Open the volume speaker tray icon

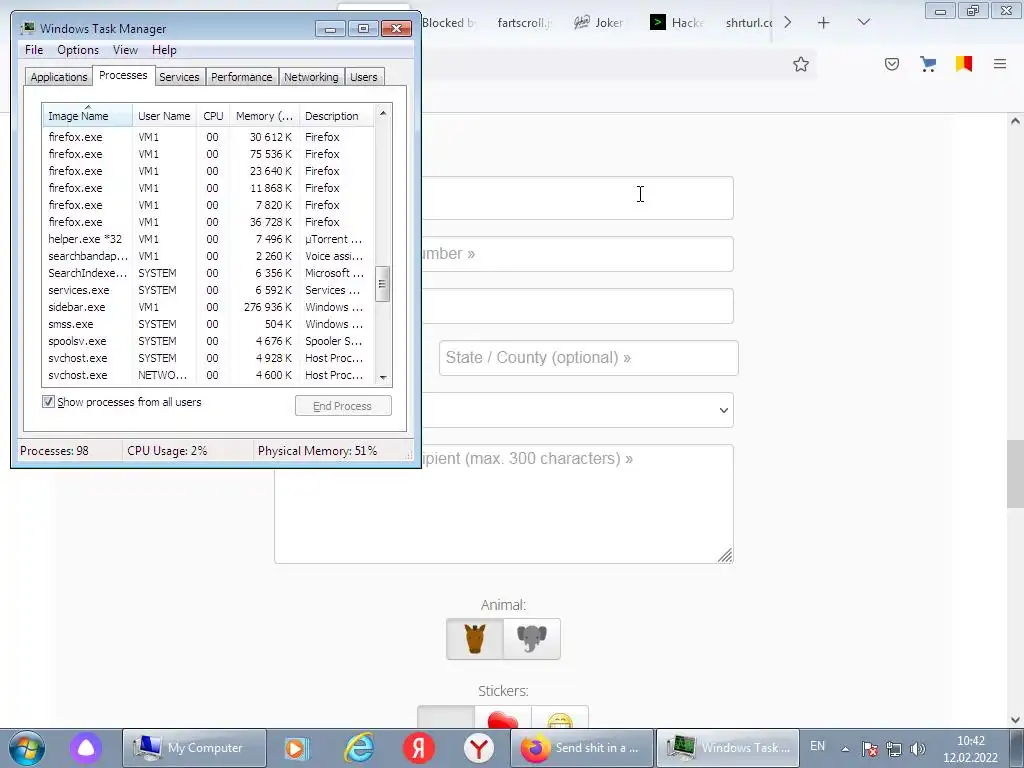(x=918, y=748)
